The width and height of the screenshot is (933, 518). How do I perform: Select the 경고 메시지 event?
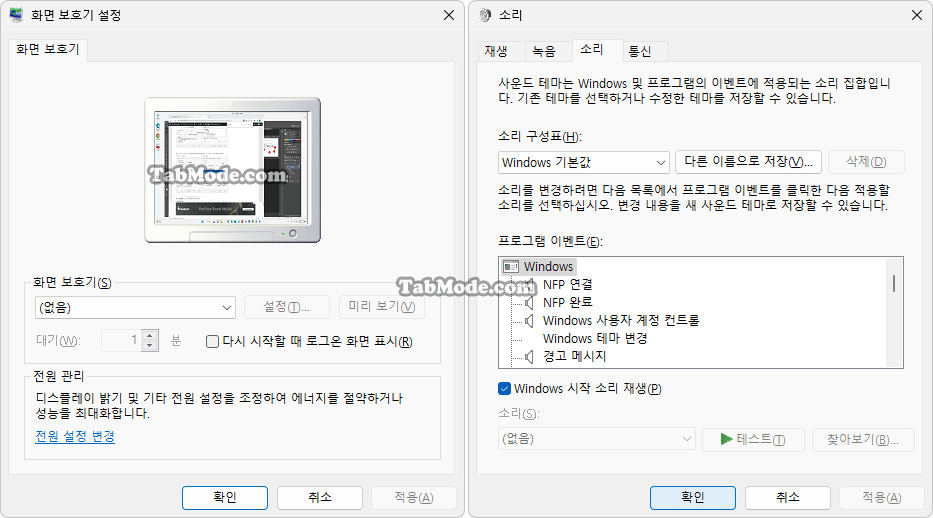(574, 356)
